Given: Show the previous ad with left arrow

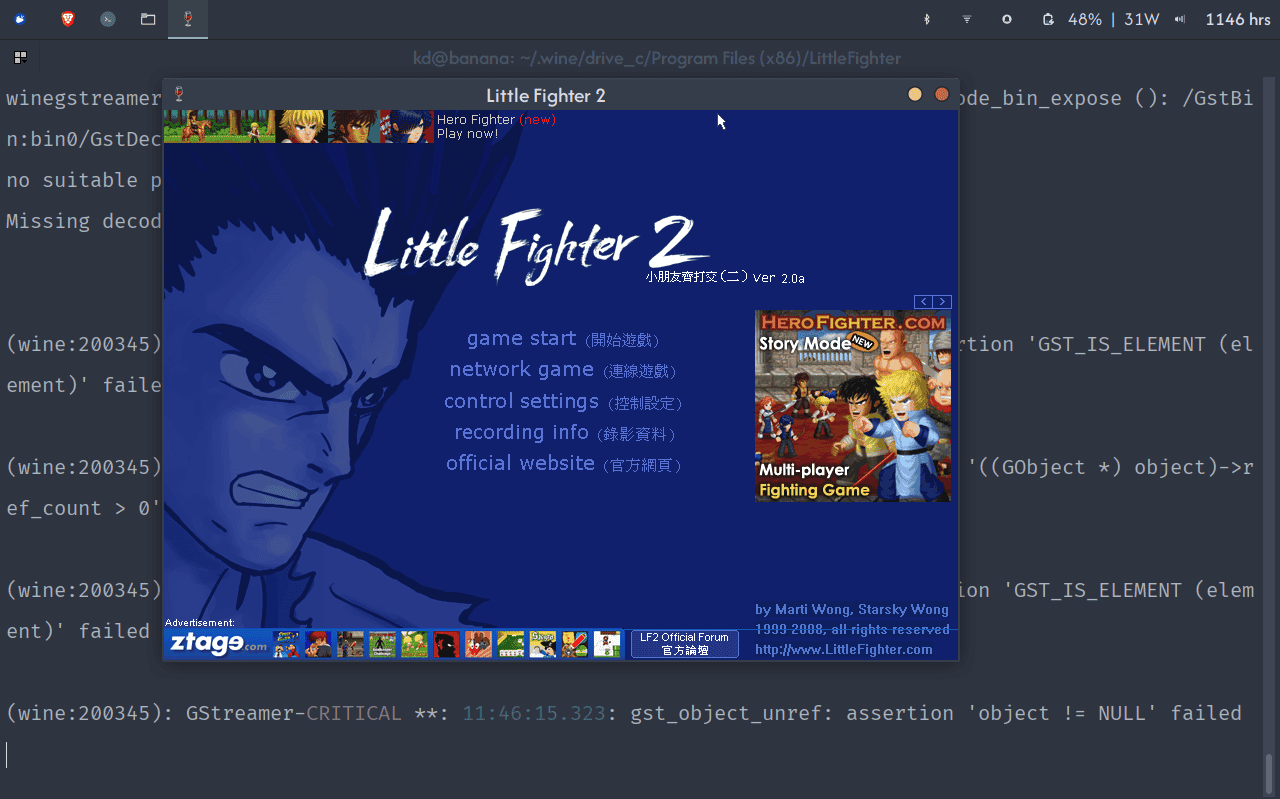Looking at the screenshot, I should tap(924, 302).
